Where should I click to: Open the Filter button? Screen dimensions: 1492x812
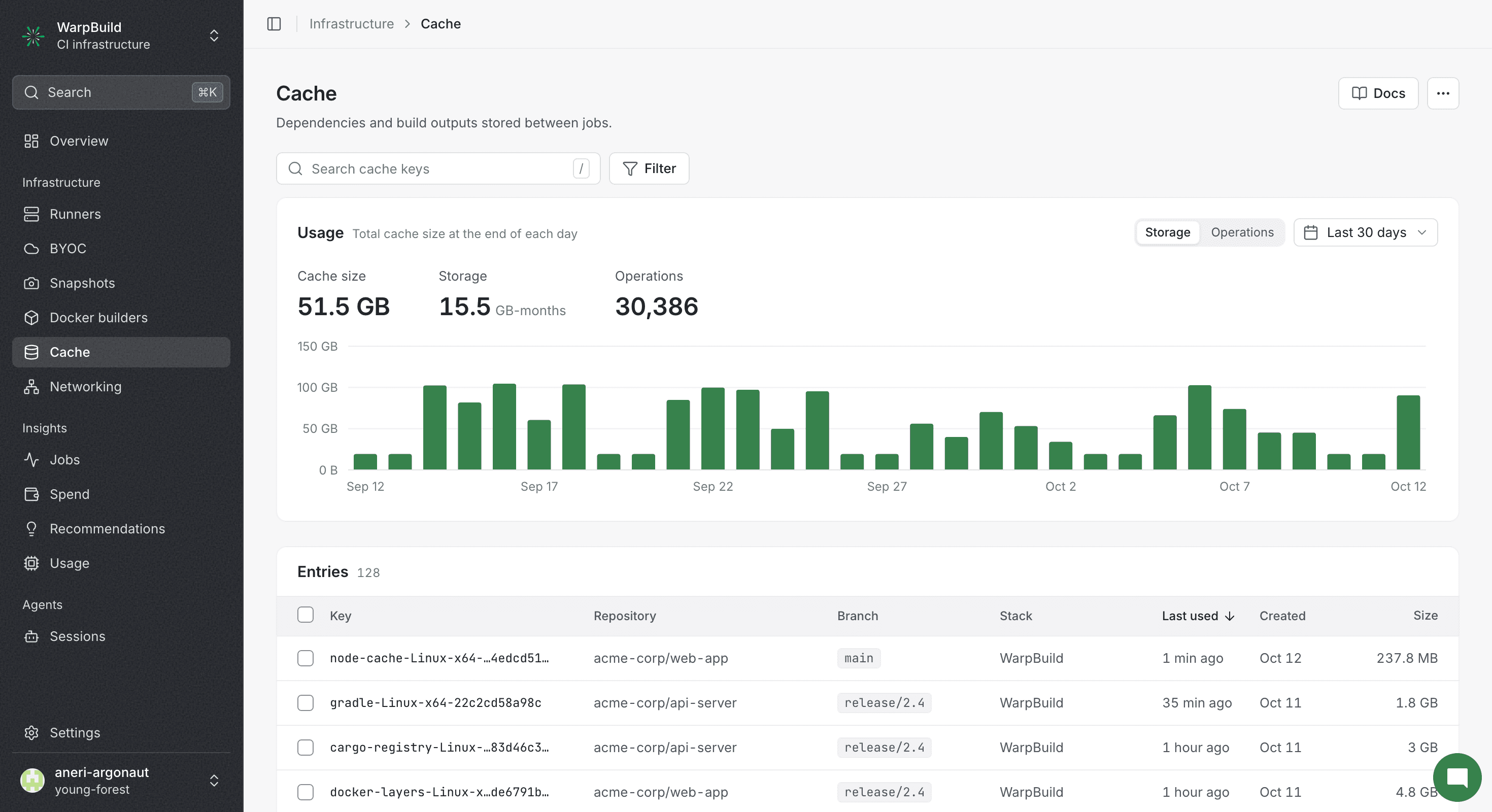[x=649, y=168]
